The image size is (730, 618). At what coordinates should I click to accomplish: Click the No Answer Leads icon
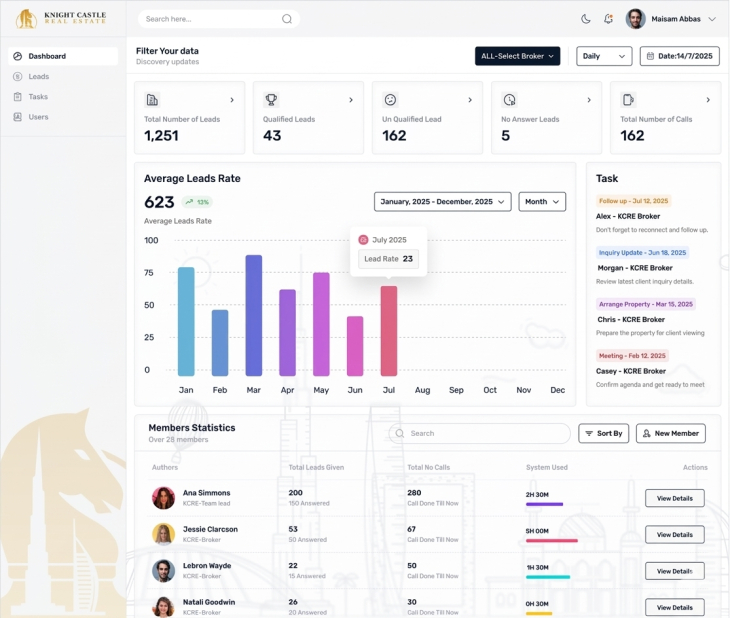pos(509,100)
